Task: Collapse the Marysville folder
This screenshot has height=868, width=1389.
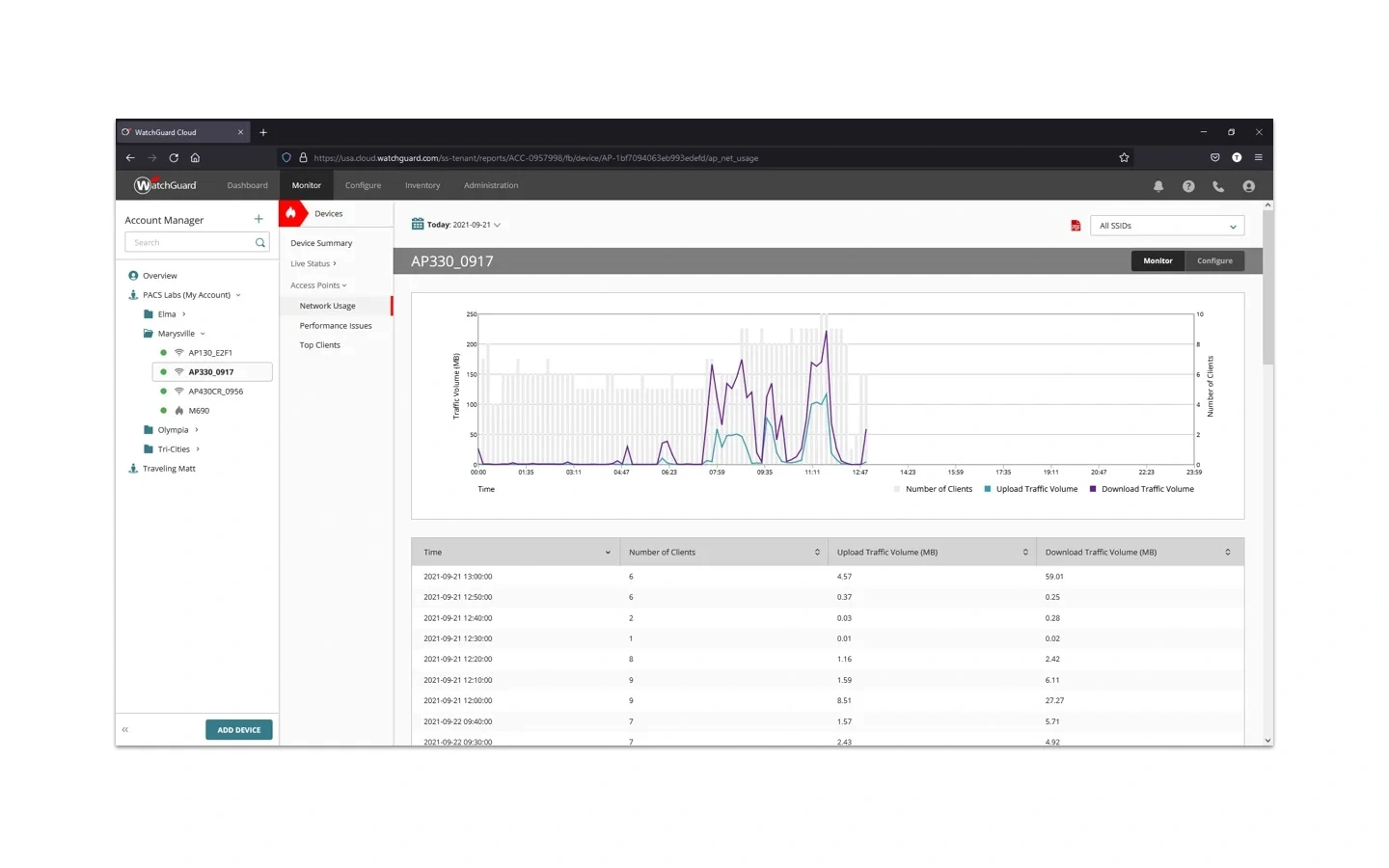Action: [203, 334]
